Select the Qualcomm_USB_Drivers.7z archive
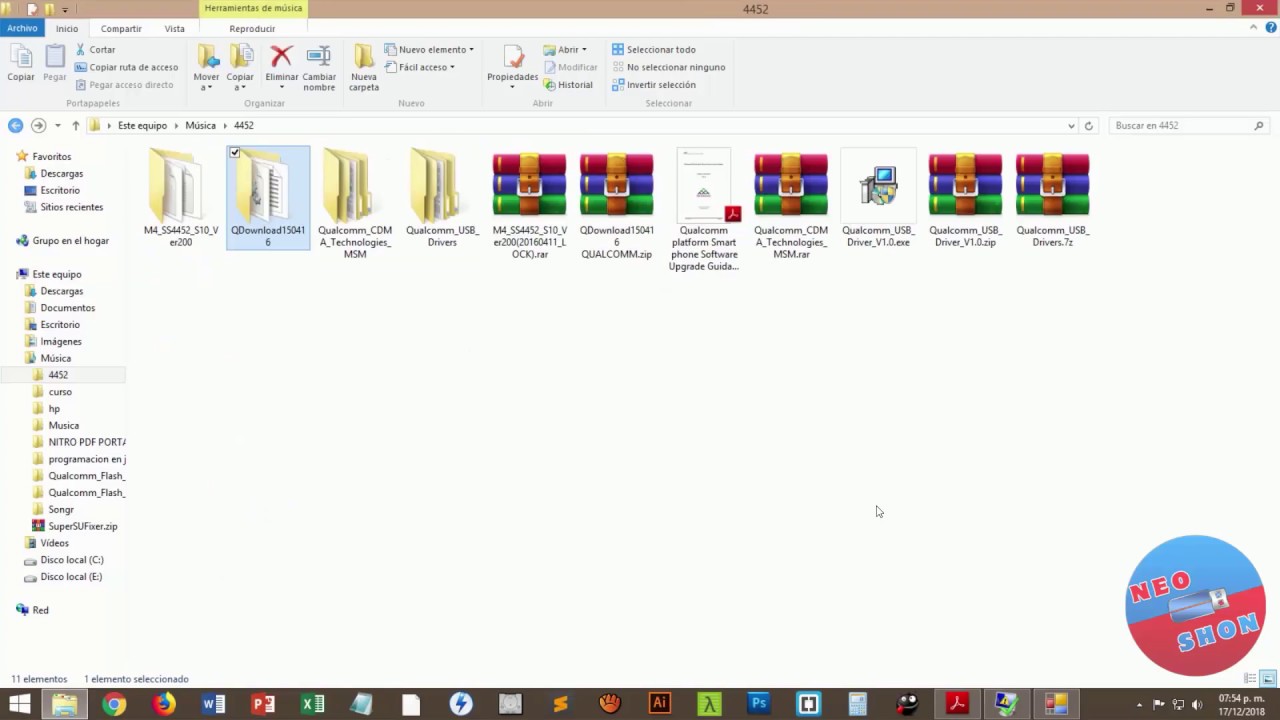The width and height of the screenshot is (1280, 720). pyautogui.click(x=1052, y=198)
